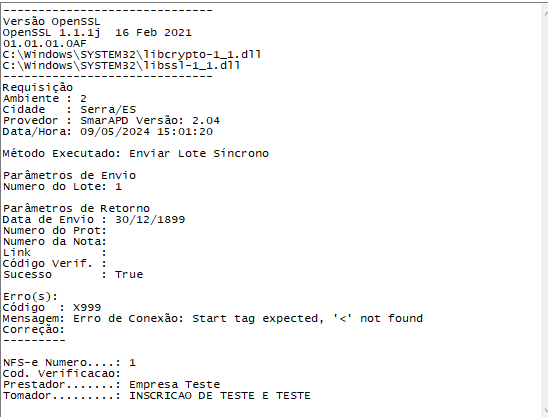The image size is (548, 417).
Task: Click the 'Prestador: Empresa Teste' line
Action: coord(111,384)
